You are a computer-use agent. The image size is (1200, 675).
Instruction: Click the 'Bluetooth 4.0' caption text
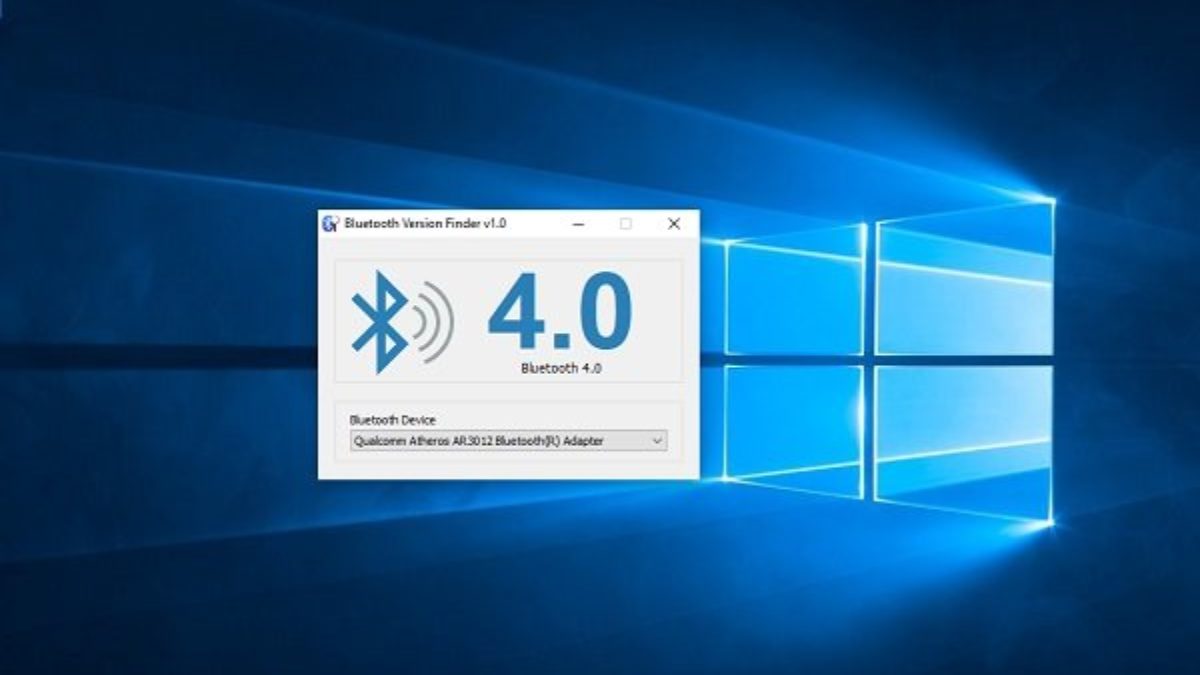point(561,368)
